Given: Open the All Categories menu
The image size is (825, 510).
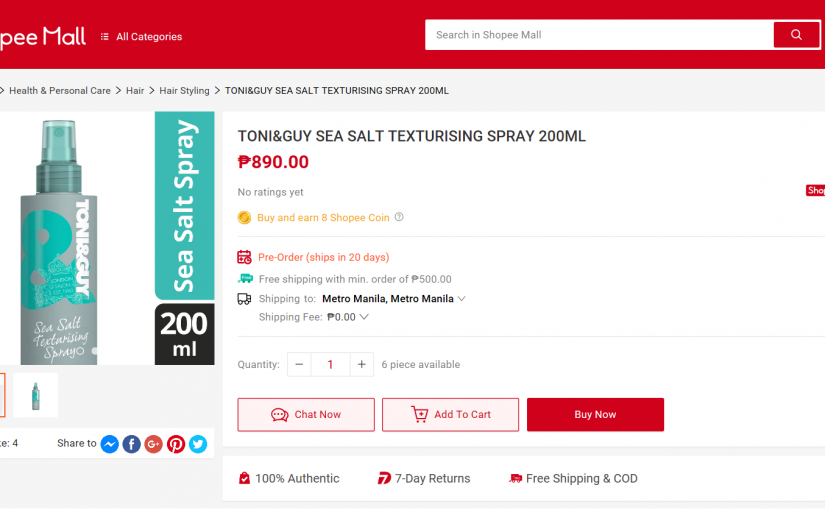Looking at the screenshot, I should pos(141,37).
